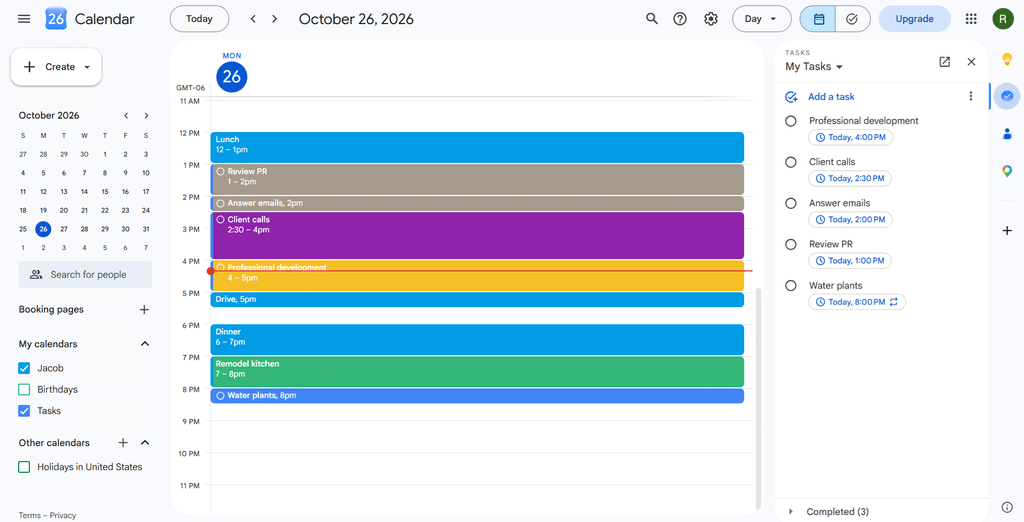Select October 27 in the mini calendar
This screenshot has width=1024, height=522.
(x=63, y=229)
